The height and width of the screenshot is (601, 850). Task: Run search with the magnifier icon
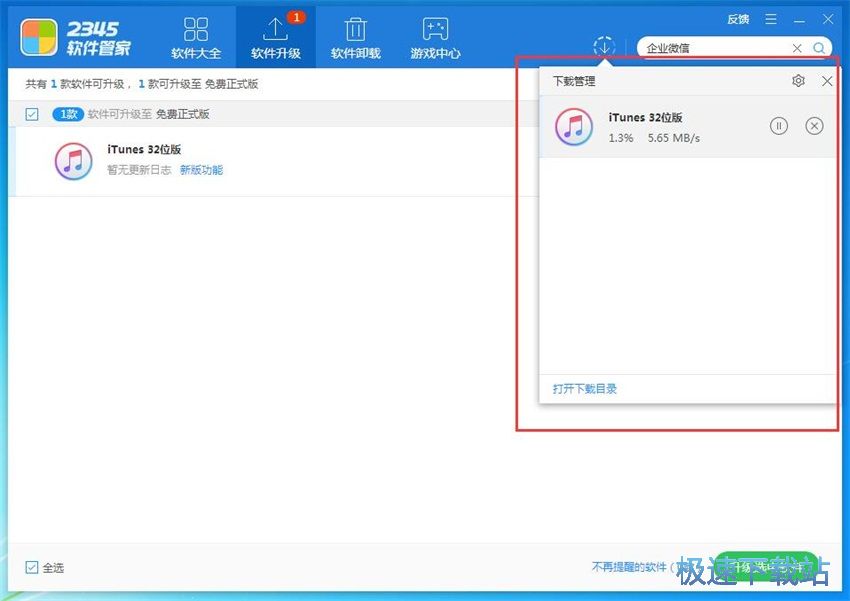[819, 48]
